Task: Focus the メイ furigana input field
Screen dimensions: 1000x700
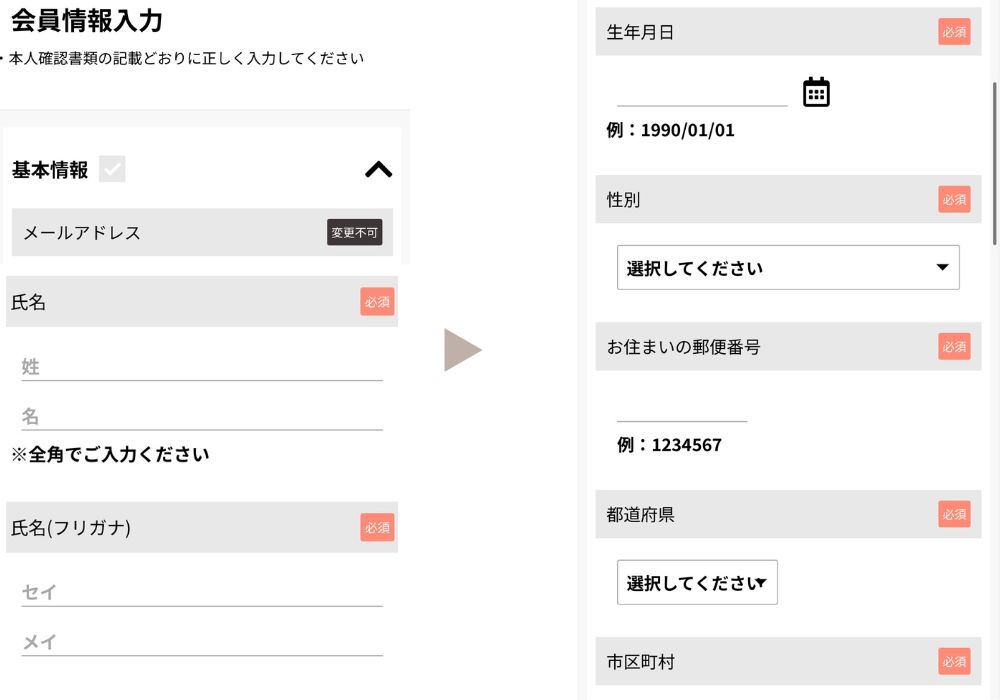Action: 202,642
